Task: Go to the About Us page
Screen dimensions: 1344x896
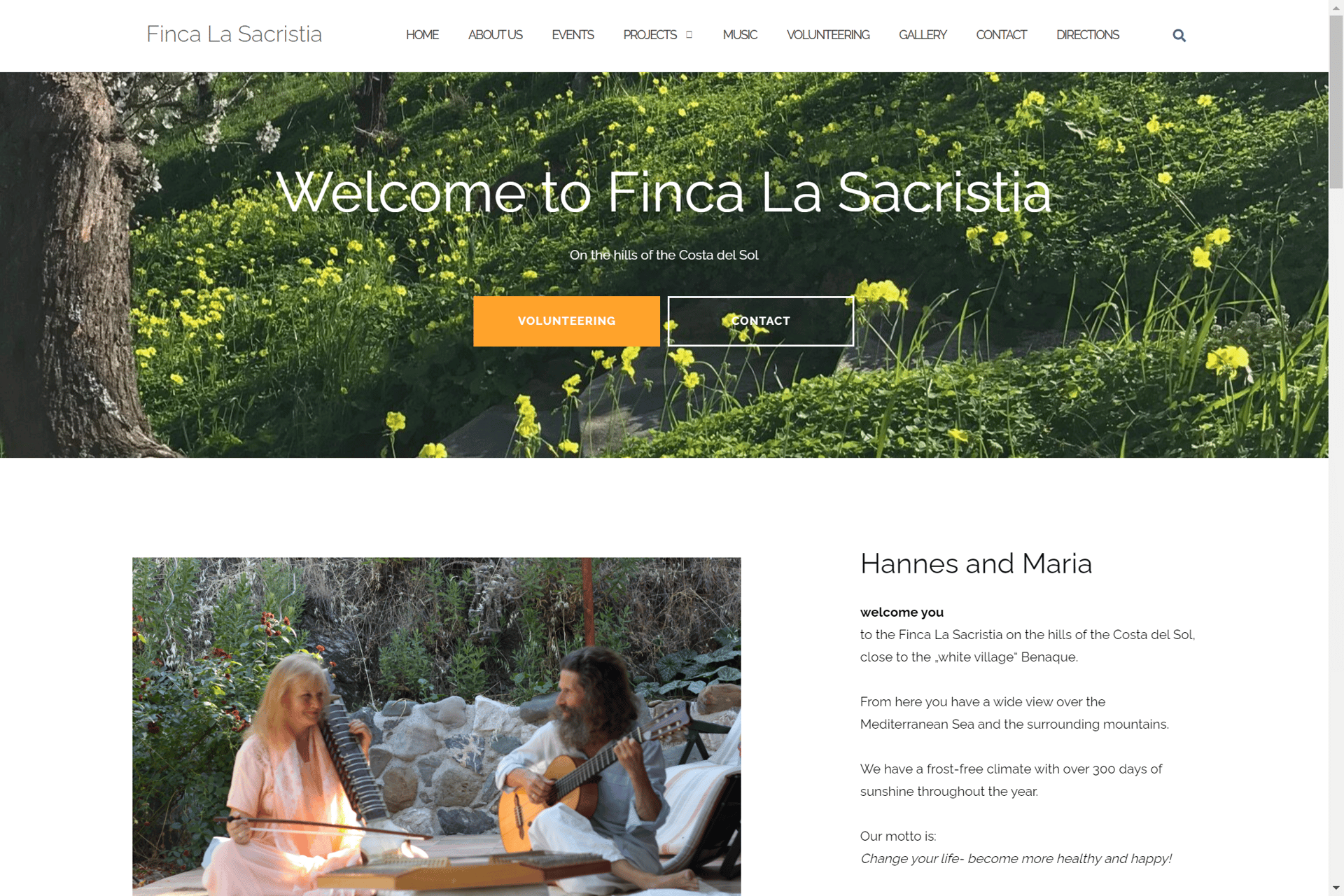Action: tap(495, 35)
